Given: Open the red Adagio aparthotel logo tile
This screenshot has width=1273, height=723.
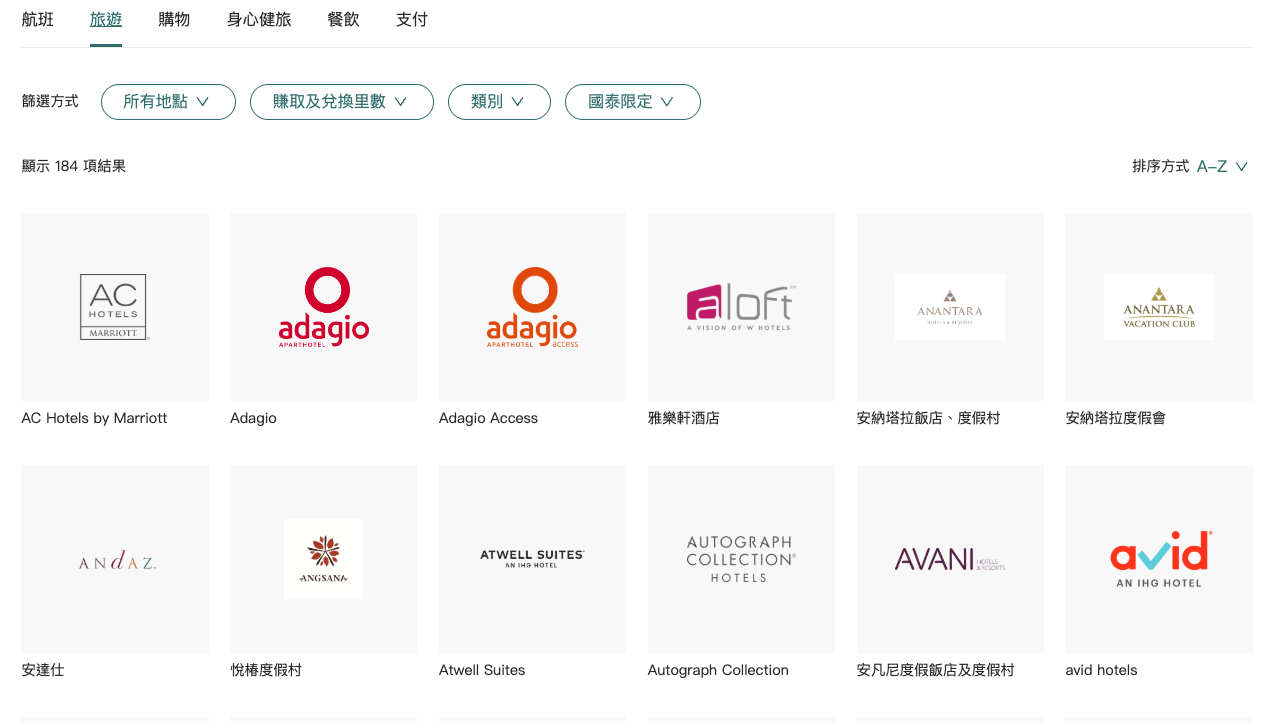Looking at the screenshot, I should pos(323,307).
